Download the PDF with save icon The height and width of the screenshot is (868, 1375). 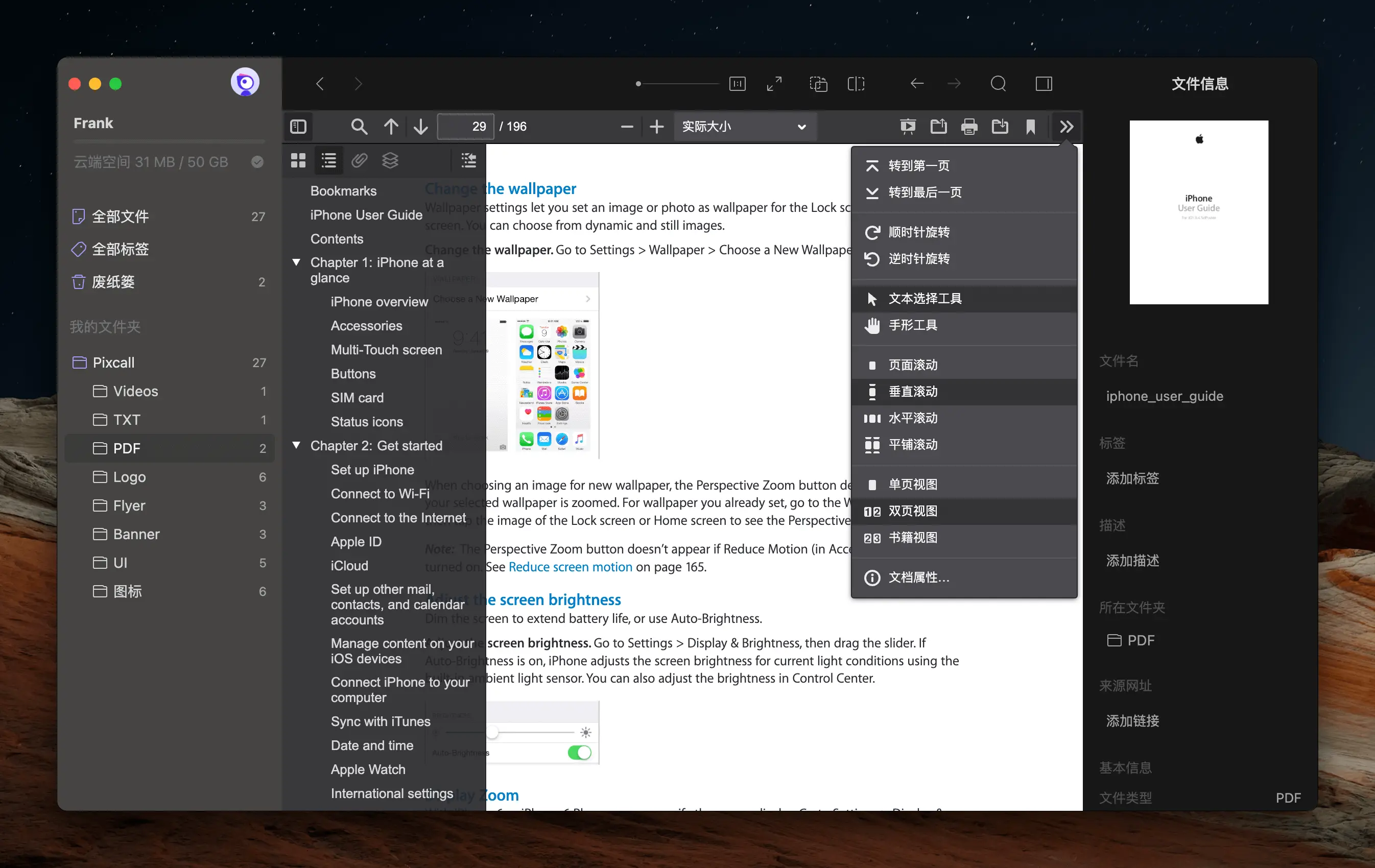coord(1000,126)
